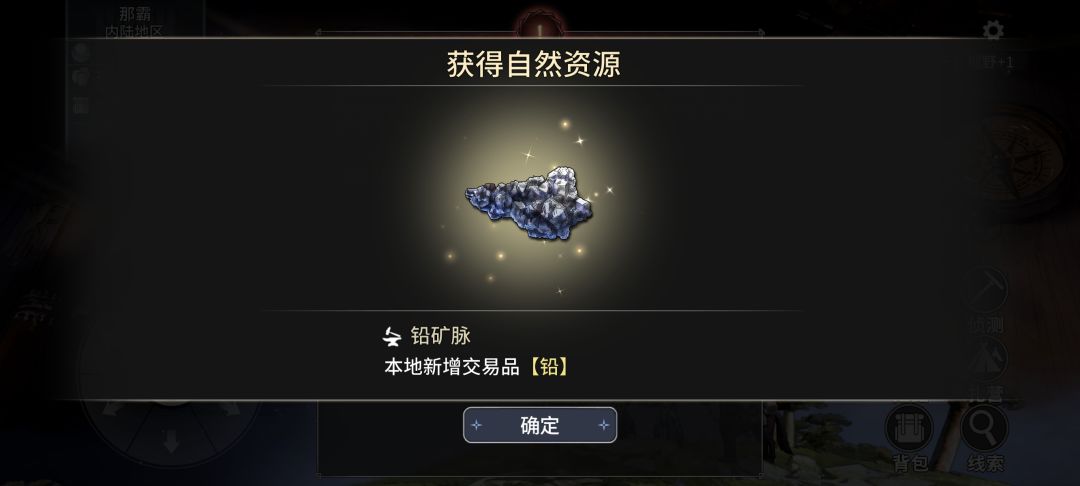Screen dimensions: 1080x486
Task: Tap the left-down arrow on direction wheel
Action: click(x=112, y=409)
